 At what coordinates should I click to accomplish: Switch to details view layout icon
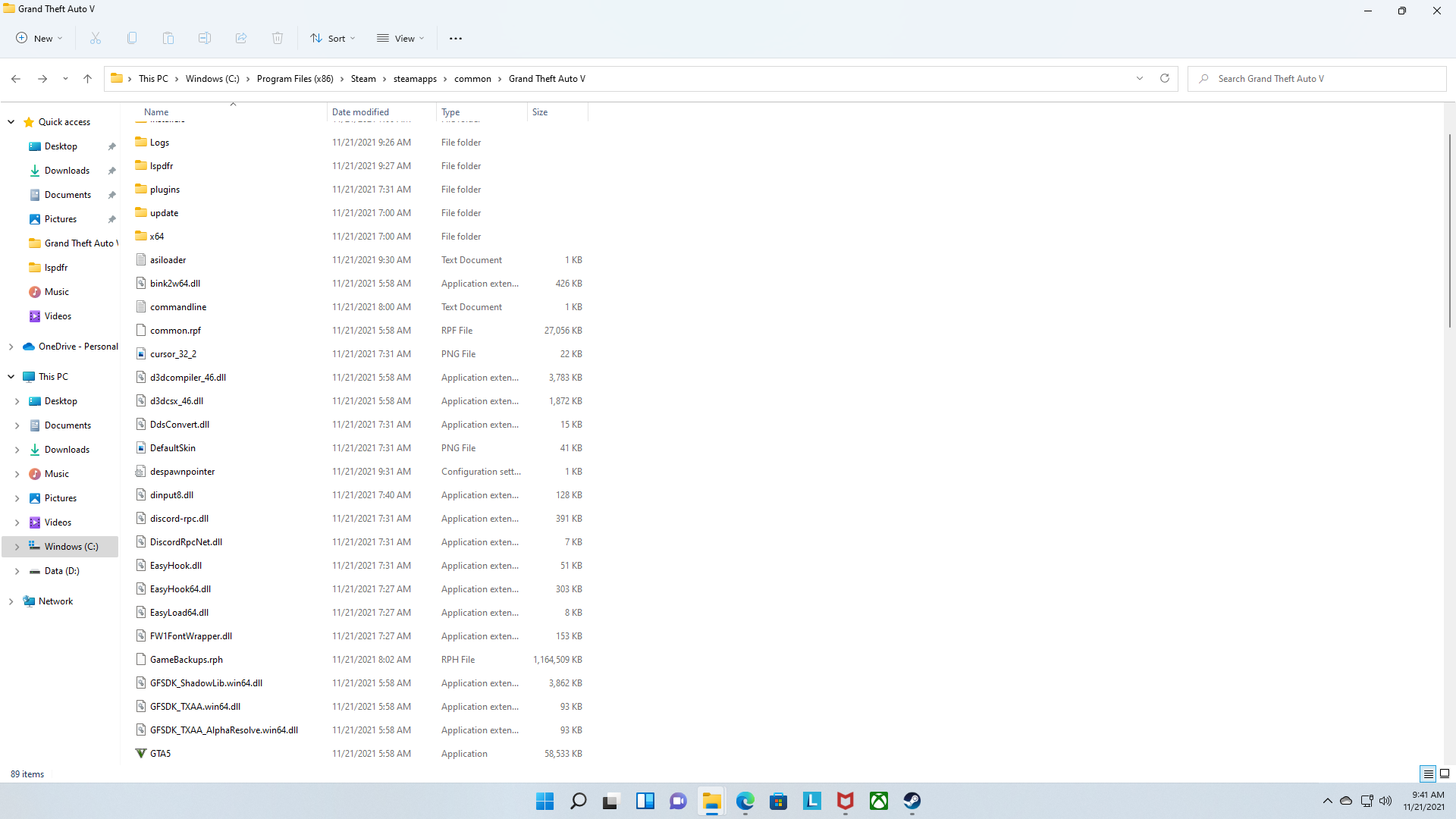coord(1428,773)
